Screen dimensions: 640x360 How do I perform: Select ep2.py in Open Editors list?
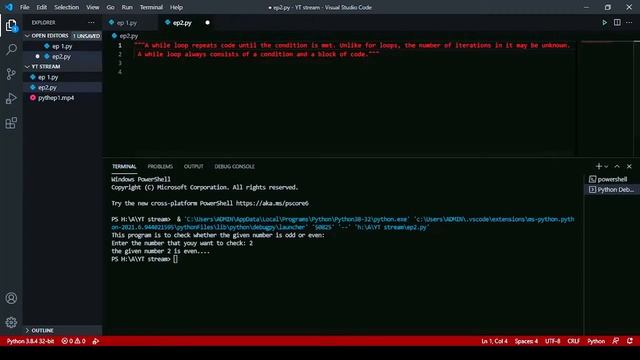tap(62, 56)
